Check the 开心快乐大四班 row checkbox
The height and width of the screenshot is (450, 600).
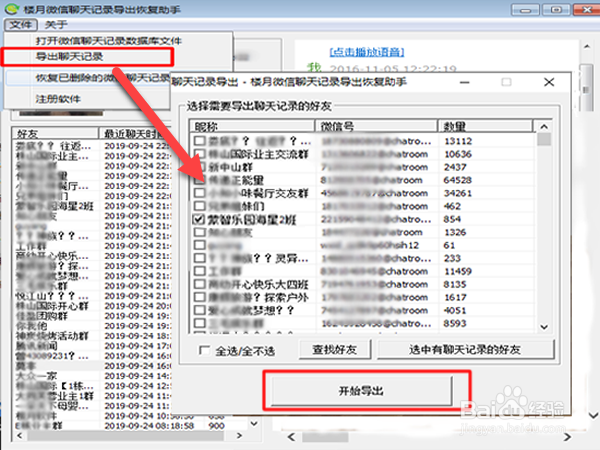pyautogui.click(x=199, y=284)
